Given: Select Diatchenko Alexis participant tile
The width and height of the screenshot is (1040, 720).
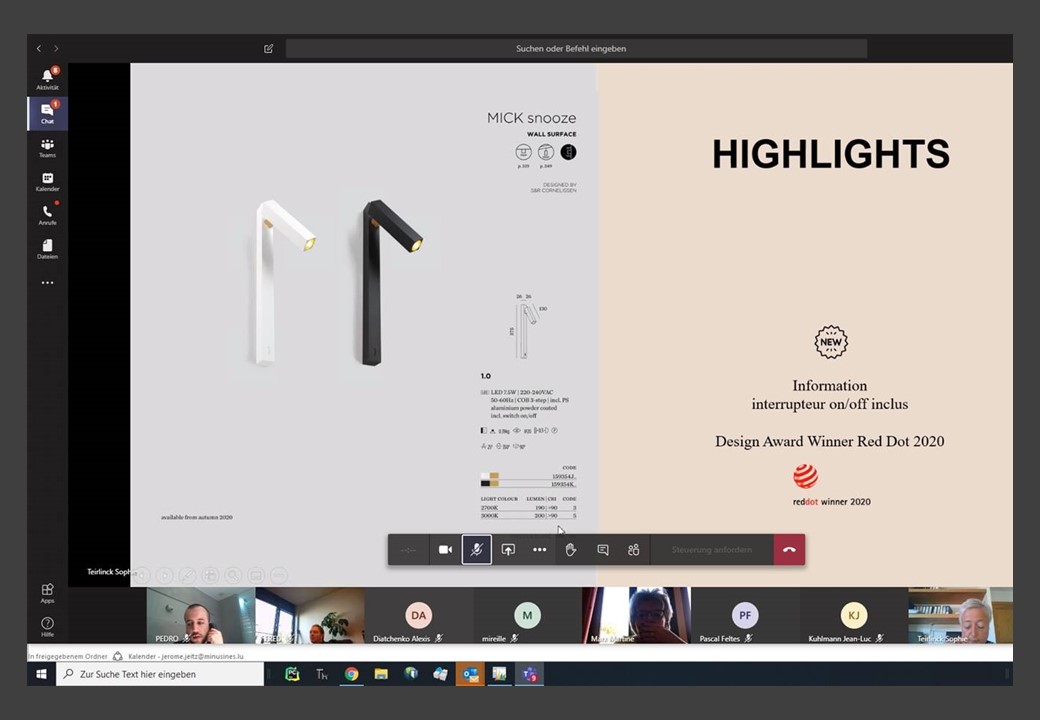Looking at the screenshot, I should pos(419,615).
